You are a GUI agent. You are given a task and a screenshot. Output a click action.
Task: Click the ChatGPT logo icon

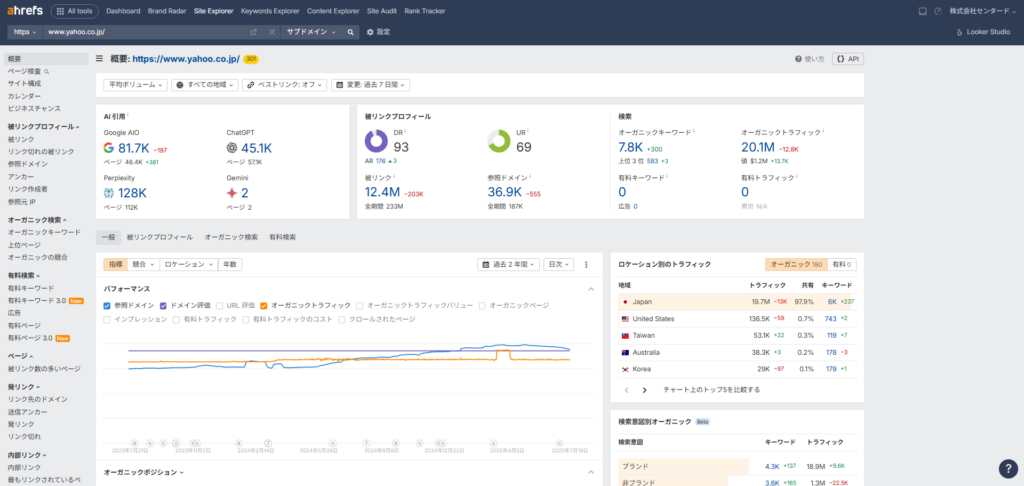[x=232, y=148]
